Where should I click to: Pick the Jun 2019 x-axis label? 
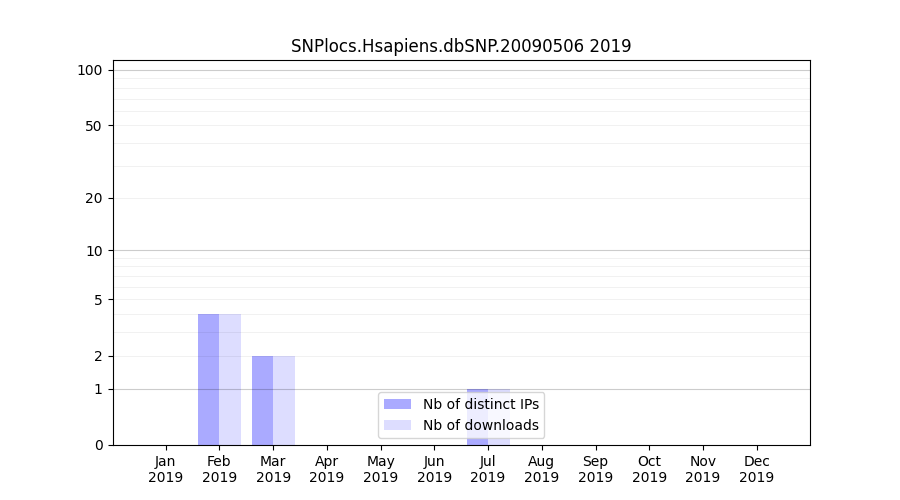click(x=434, y=469)
